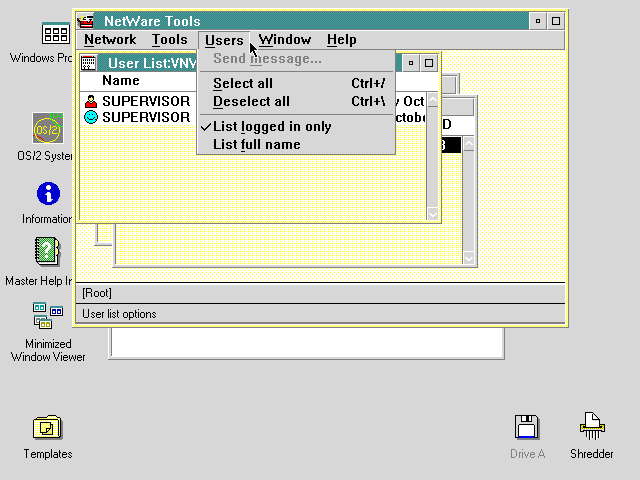Open the OS/2 System icon
Viewport: 640px width, 480px height.
coord(48,128)
